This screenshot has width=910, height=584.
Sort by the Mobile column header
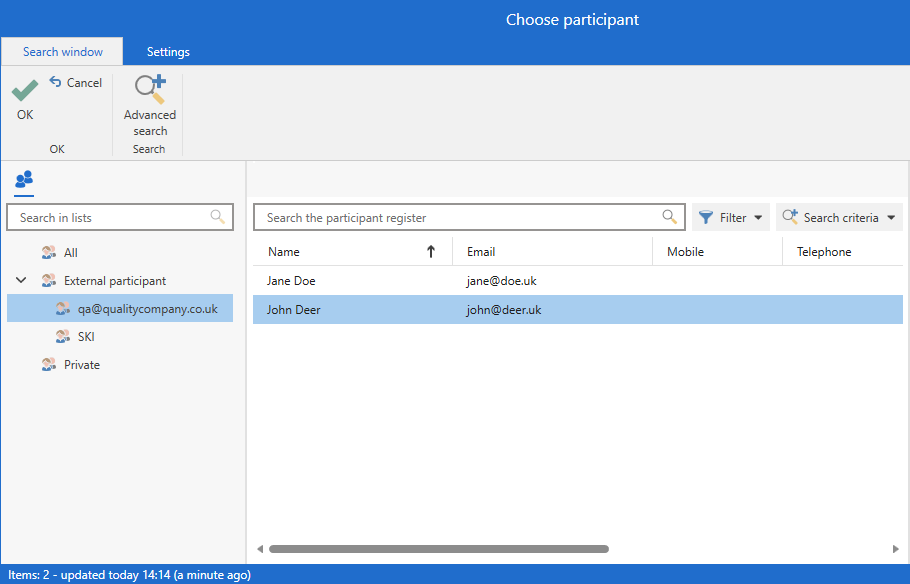tap(717, 251)
